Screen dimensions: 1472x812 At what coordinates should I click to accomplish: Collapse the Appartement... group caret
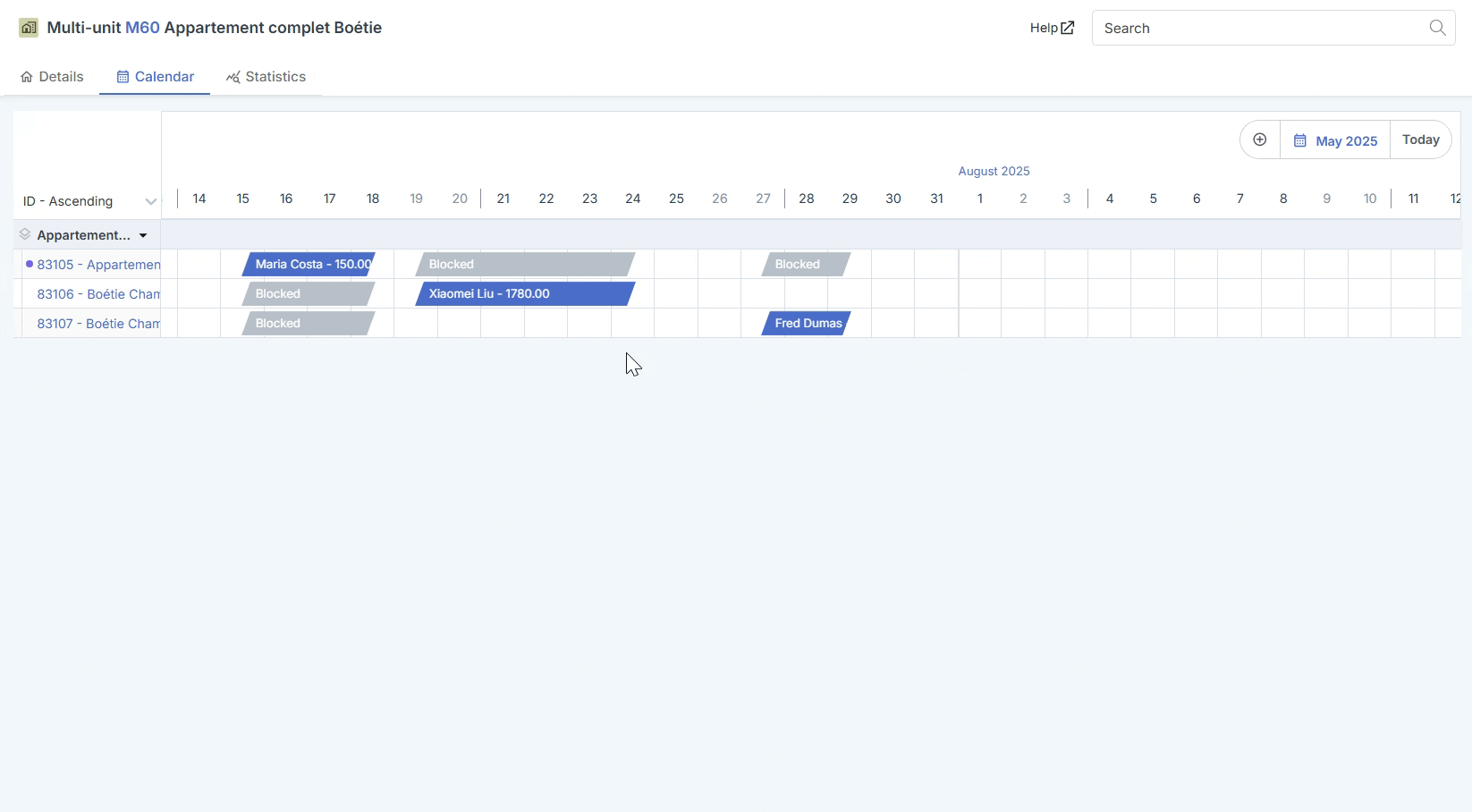tap(143, 235)
